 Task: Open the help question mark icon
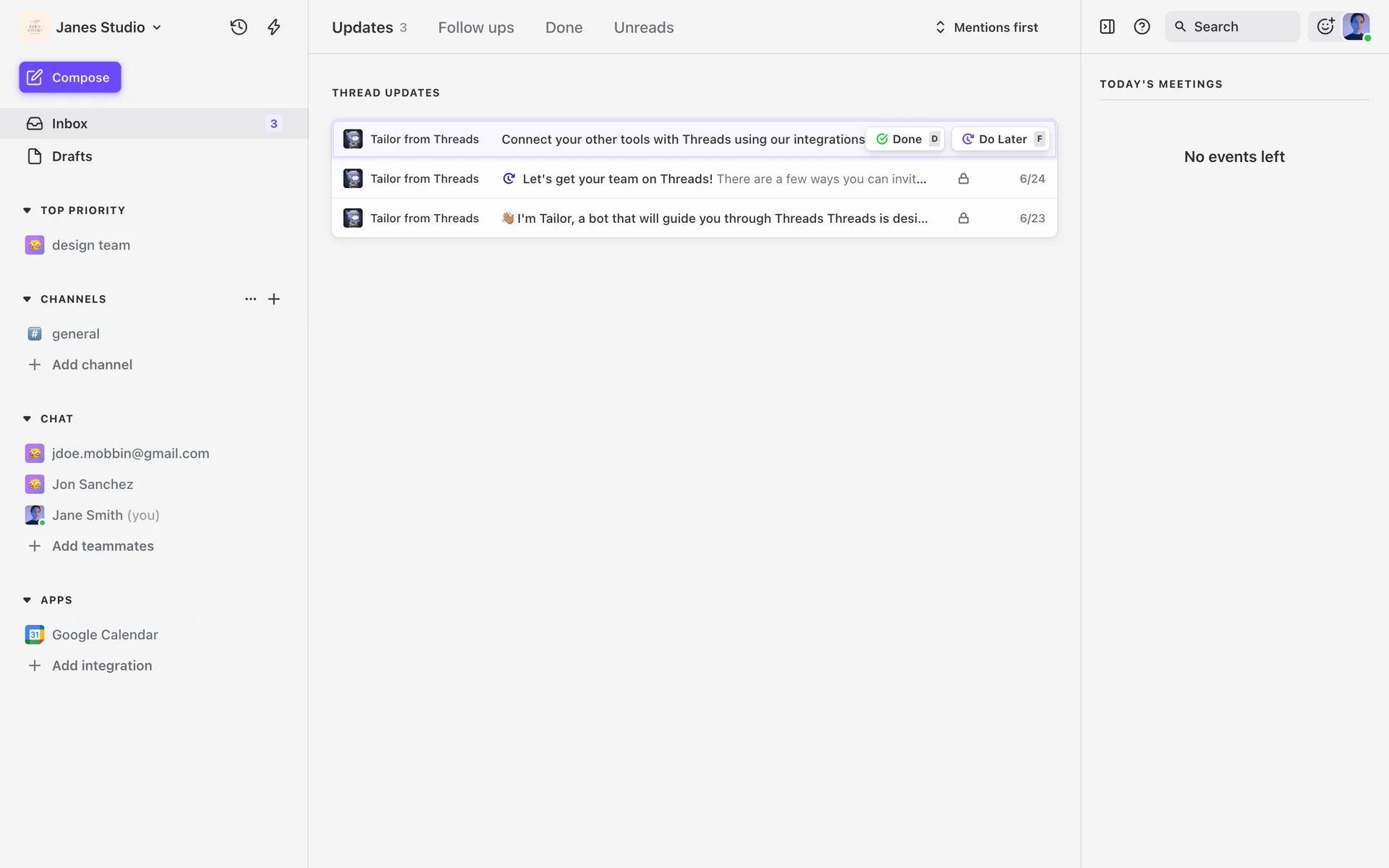(1142, 27)
